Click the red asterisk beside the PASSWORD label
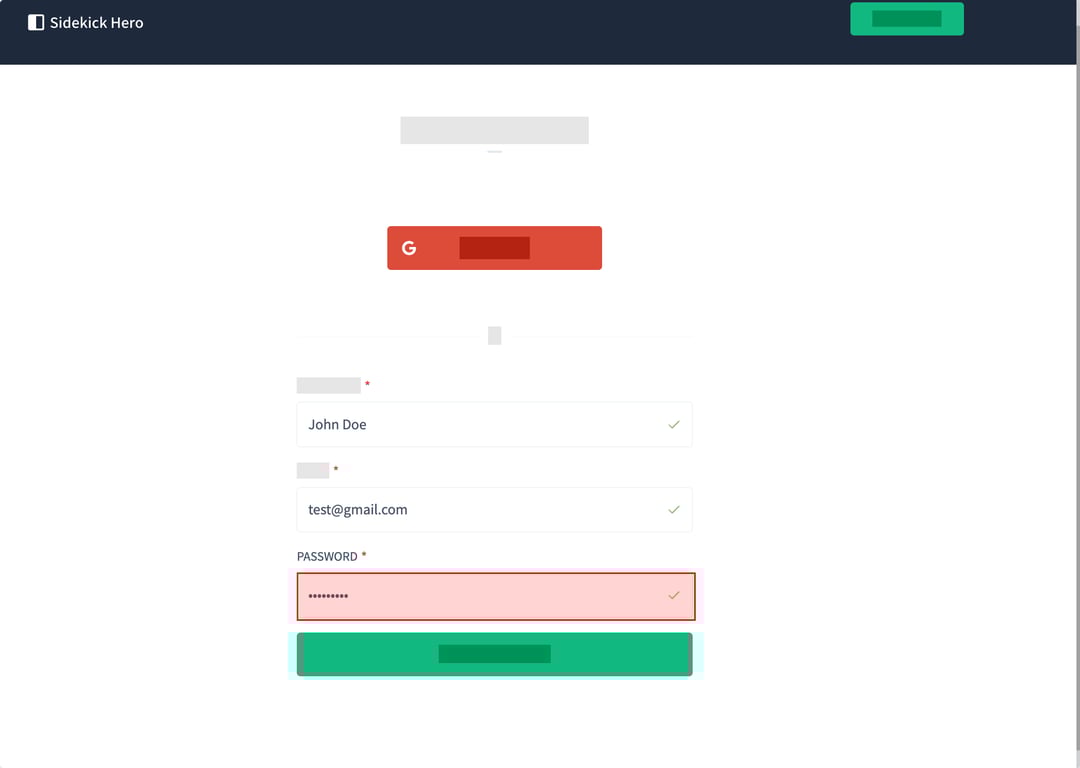The width and height of the screenshot is (1080, 768). (364, 556)
